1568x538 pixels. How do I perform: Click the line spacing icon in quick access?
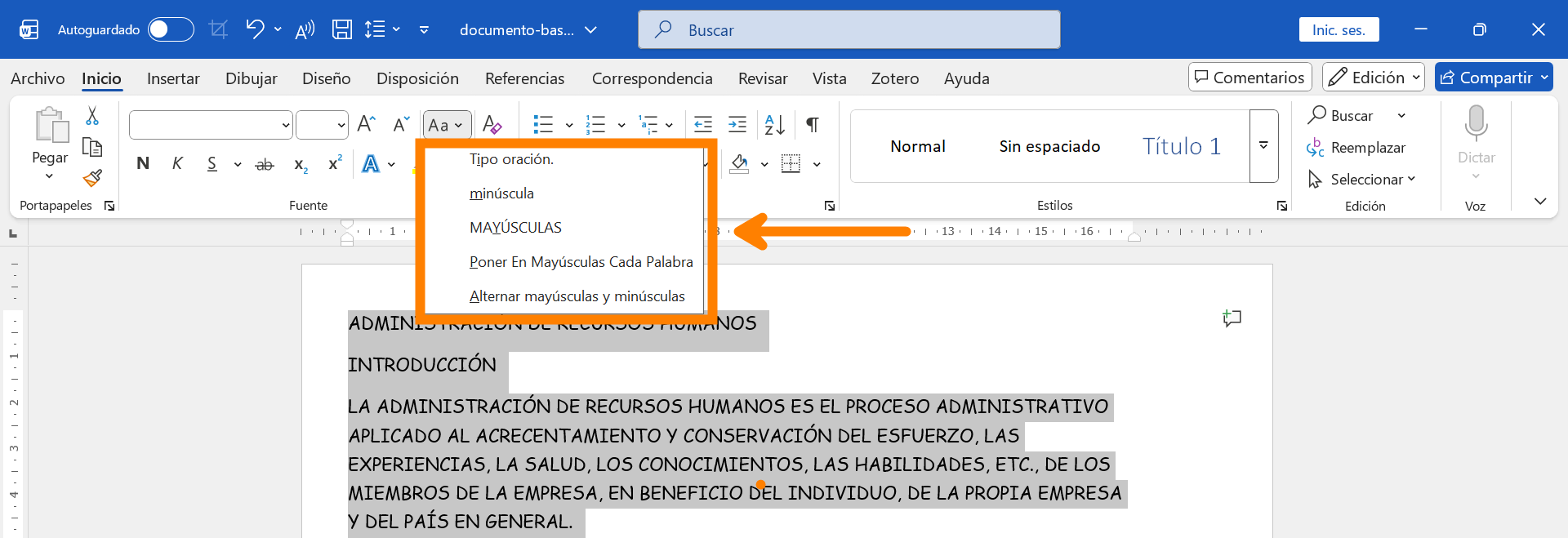375,29
